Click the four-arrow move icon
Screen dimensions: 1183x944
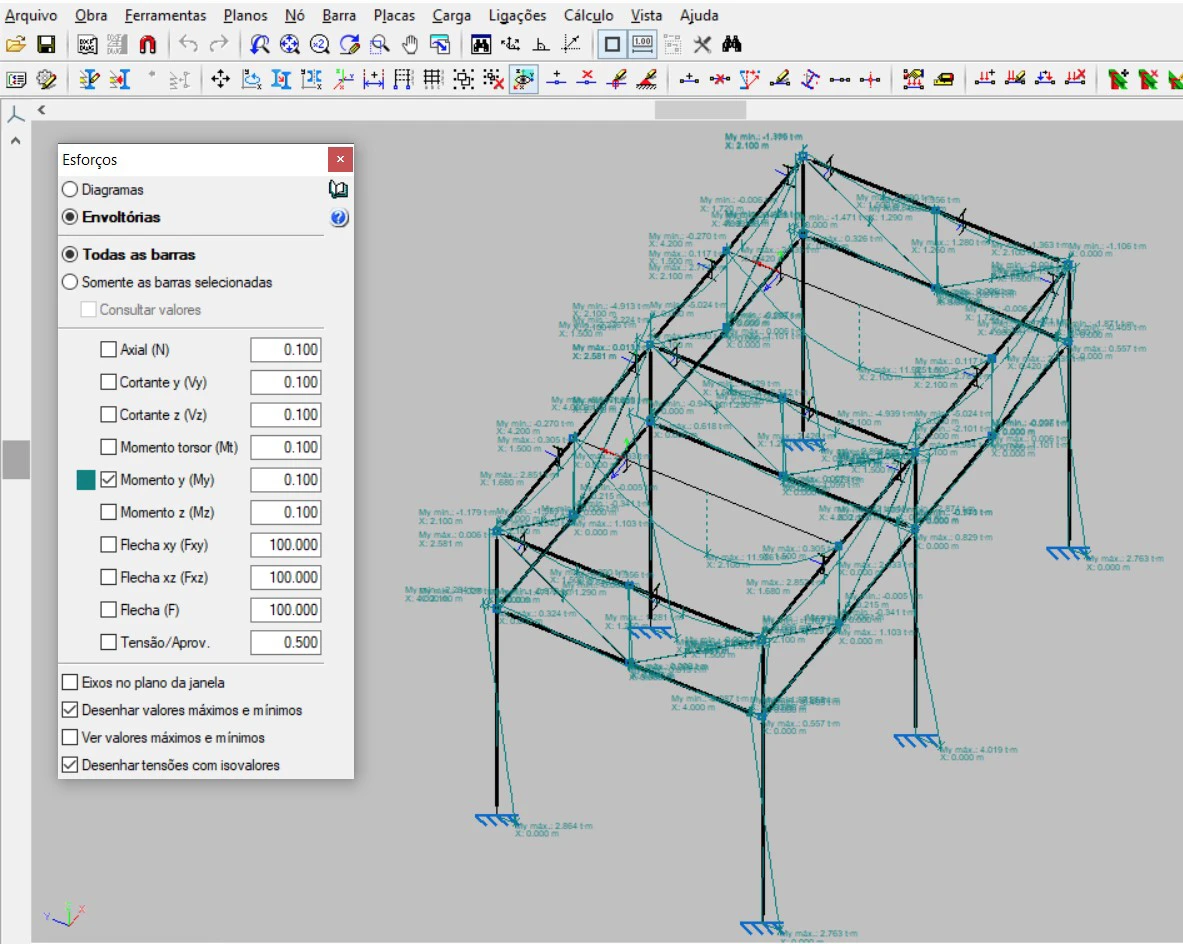pyautogui.click(x=221, y=79)
